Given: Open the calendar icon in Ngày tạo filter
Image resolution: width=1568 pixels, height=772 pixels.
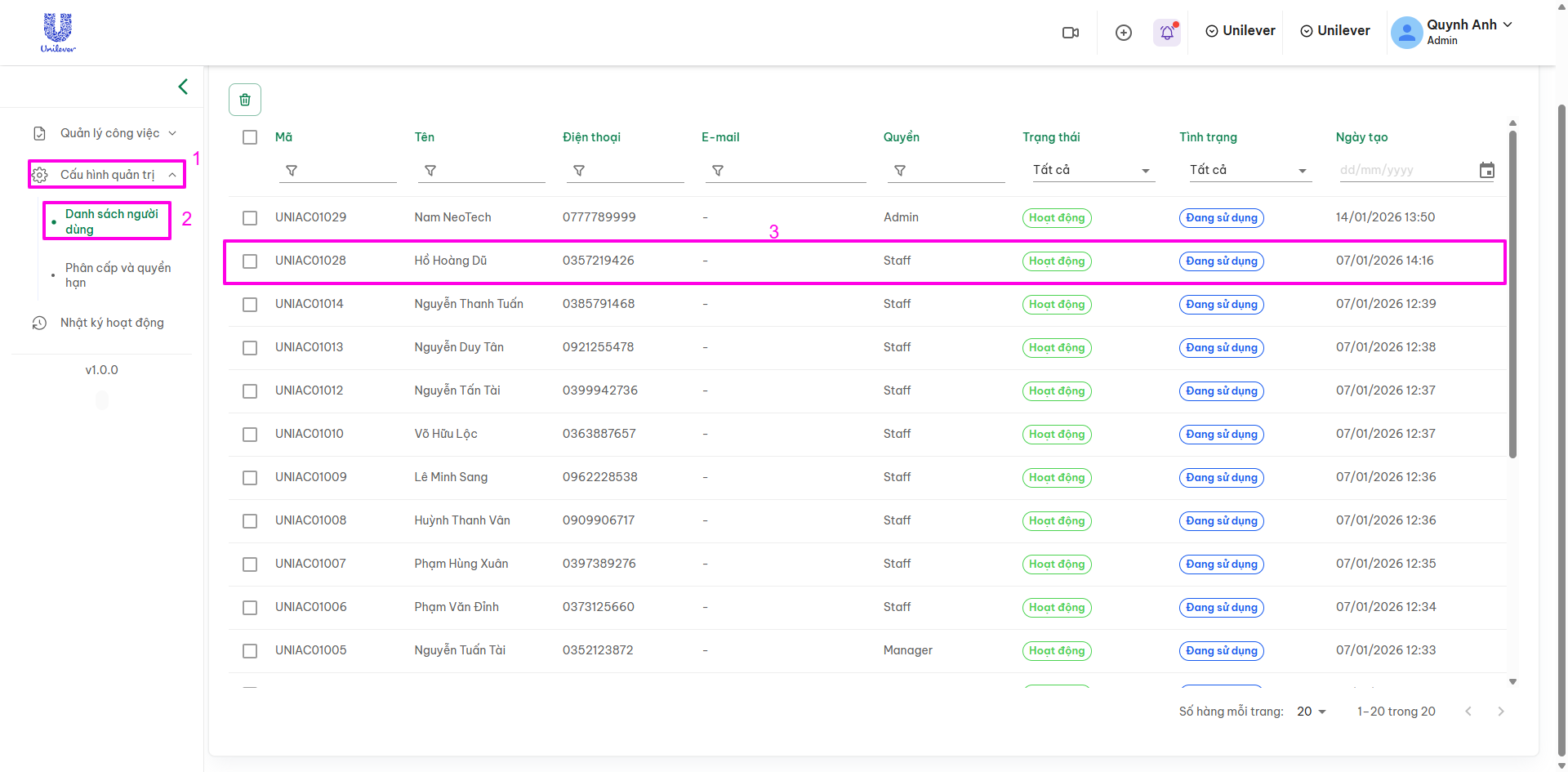Looking at the screenshot, I should (x=1487, y=171).
